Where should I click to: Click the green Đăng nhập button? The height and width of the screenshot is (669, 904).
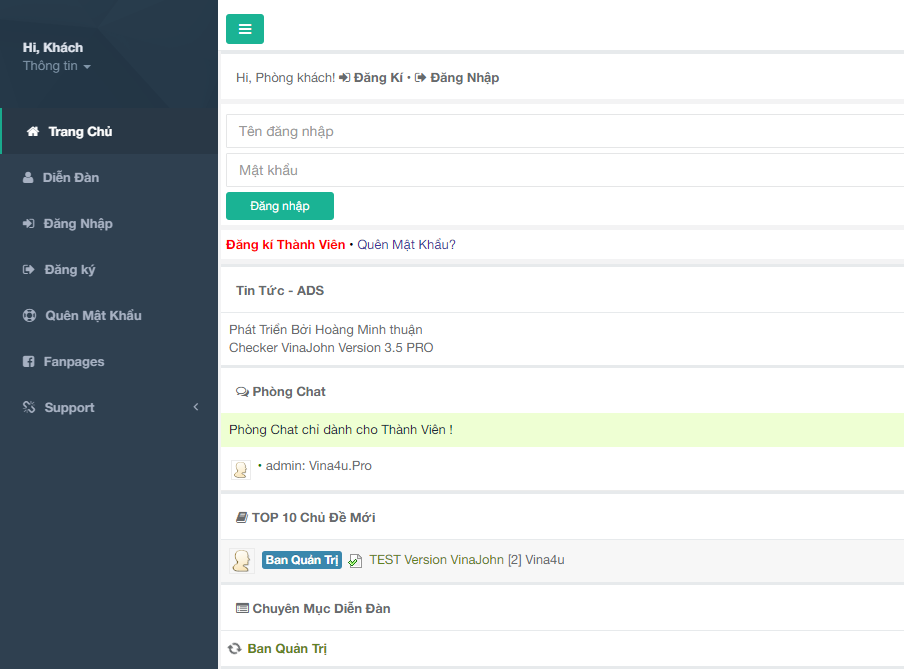coord(280,206)
